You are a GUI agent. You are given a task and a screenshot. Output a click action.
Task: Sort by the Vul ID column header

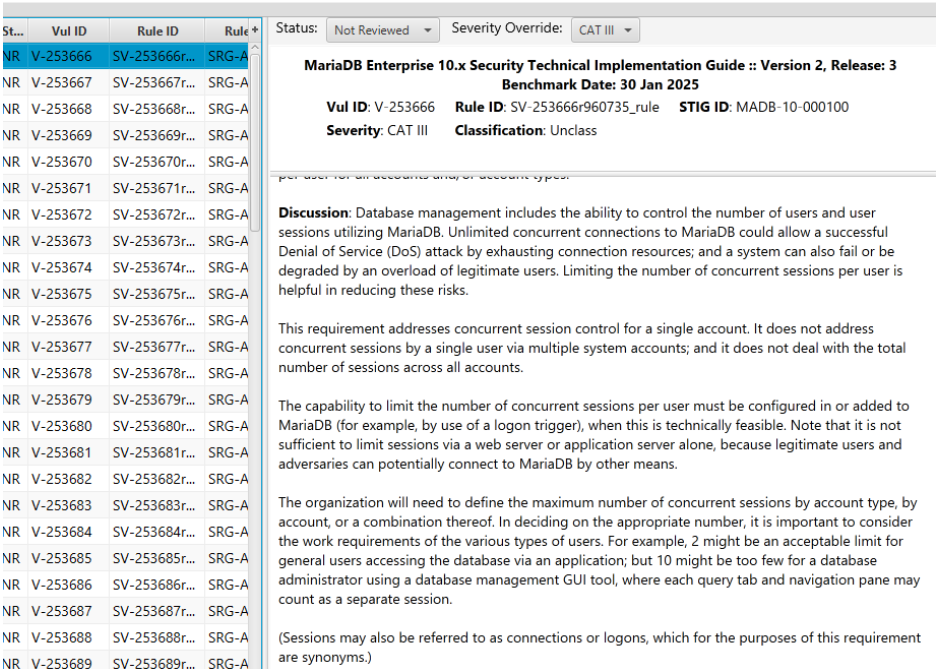[x=68, y=31]
